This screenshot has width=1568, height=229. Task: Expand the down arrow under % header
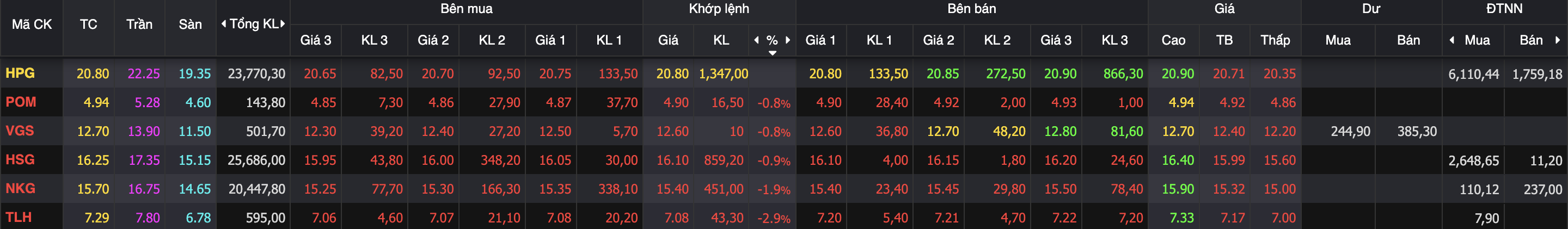(x=772, y=53)
